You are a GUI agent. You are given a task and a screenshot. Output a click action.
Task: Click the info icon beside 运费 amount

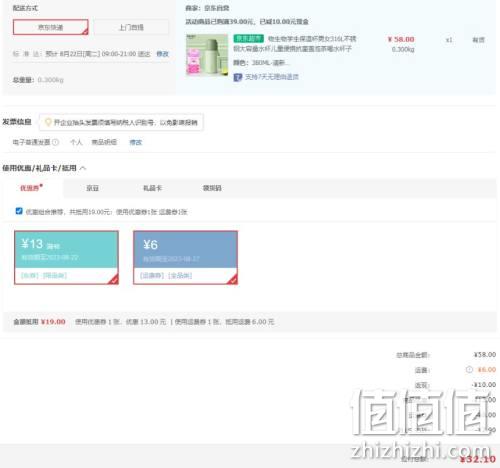[469, 369]
